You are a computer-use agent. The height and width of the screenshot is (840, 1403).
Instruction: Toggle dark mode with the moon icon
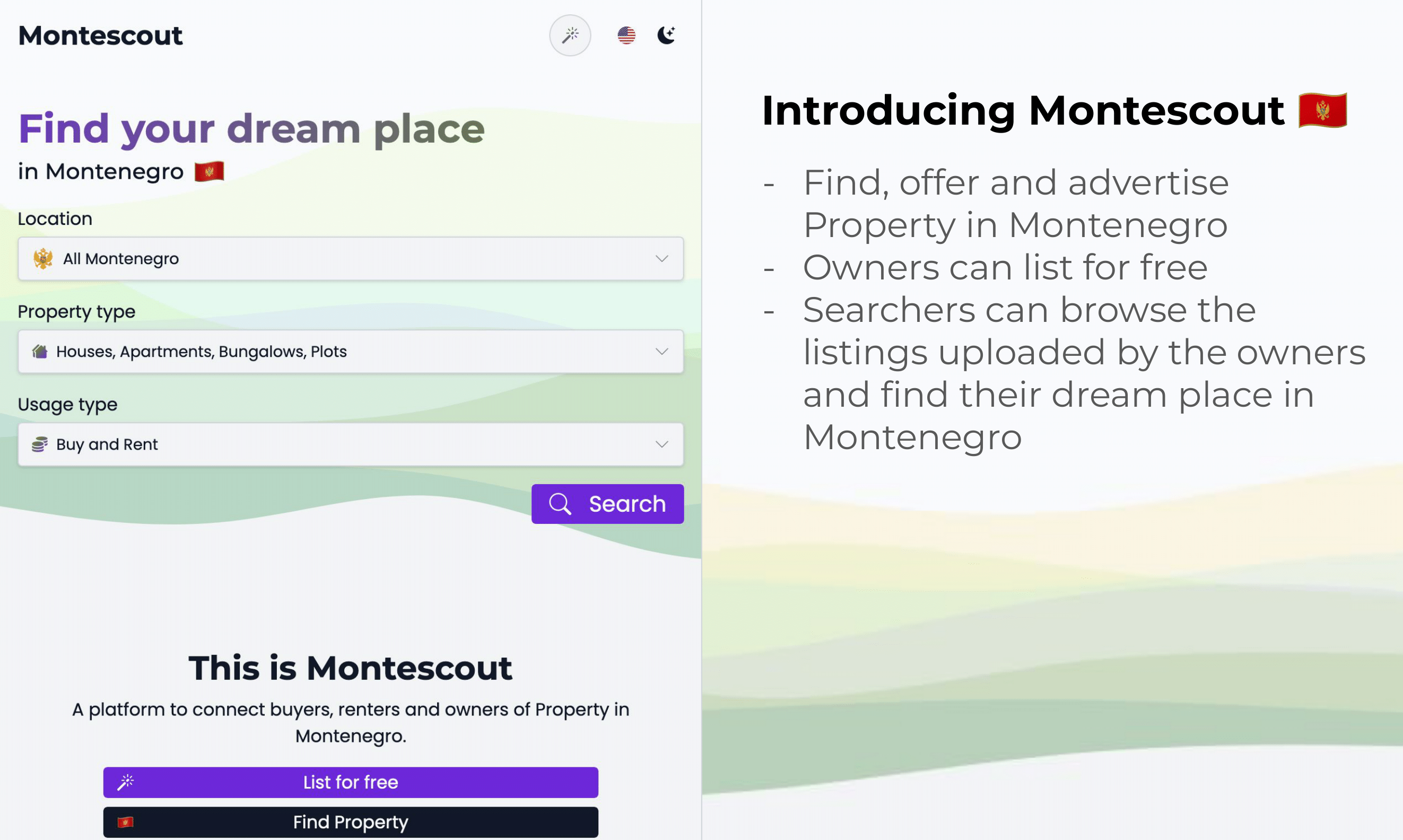(666, 35)
